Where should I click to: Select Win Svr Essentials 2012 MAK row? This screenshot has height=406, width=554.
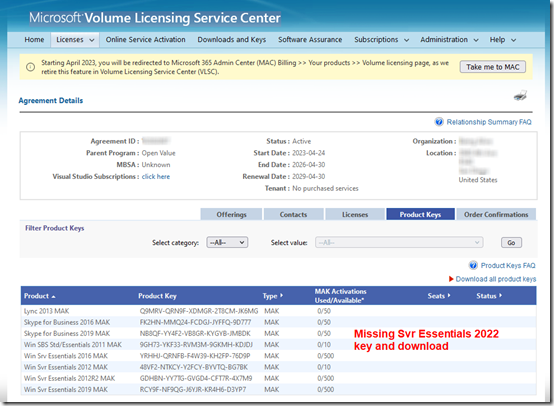[x=278, y=367]
